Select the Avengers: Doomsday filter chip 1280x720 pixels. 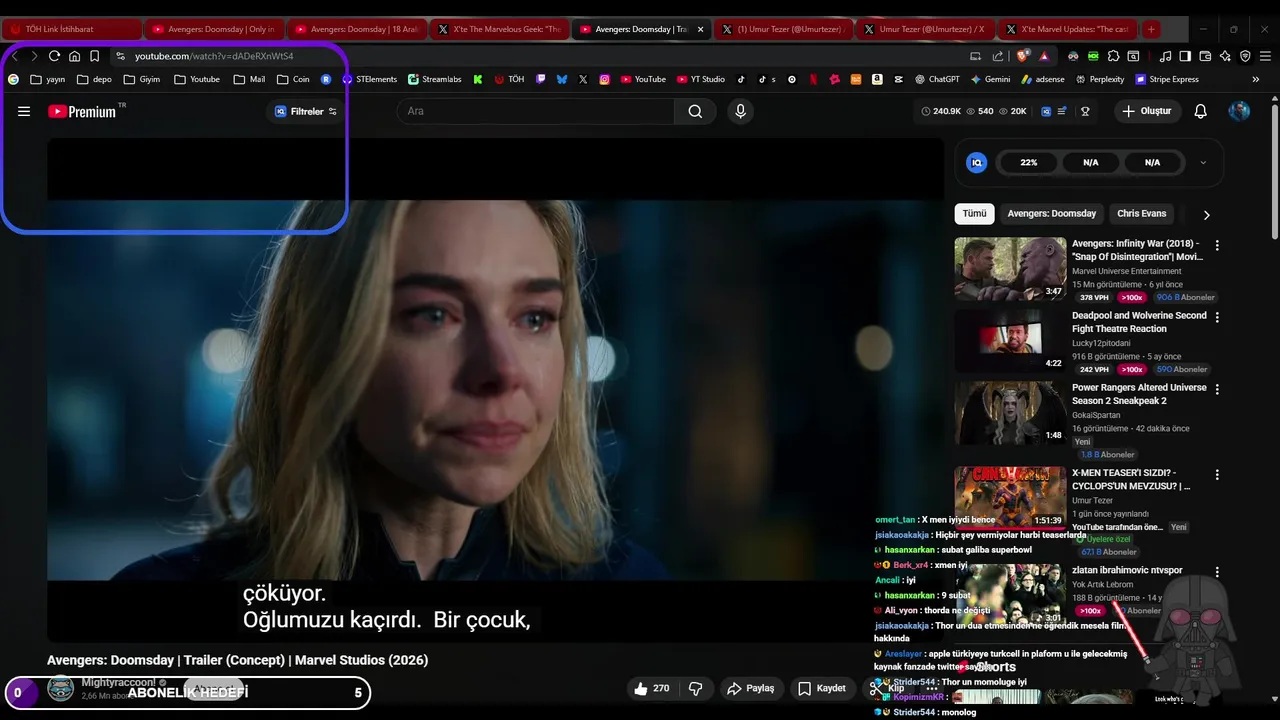coord(1051,213)
